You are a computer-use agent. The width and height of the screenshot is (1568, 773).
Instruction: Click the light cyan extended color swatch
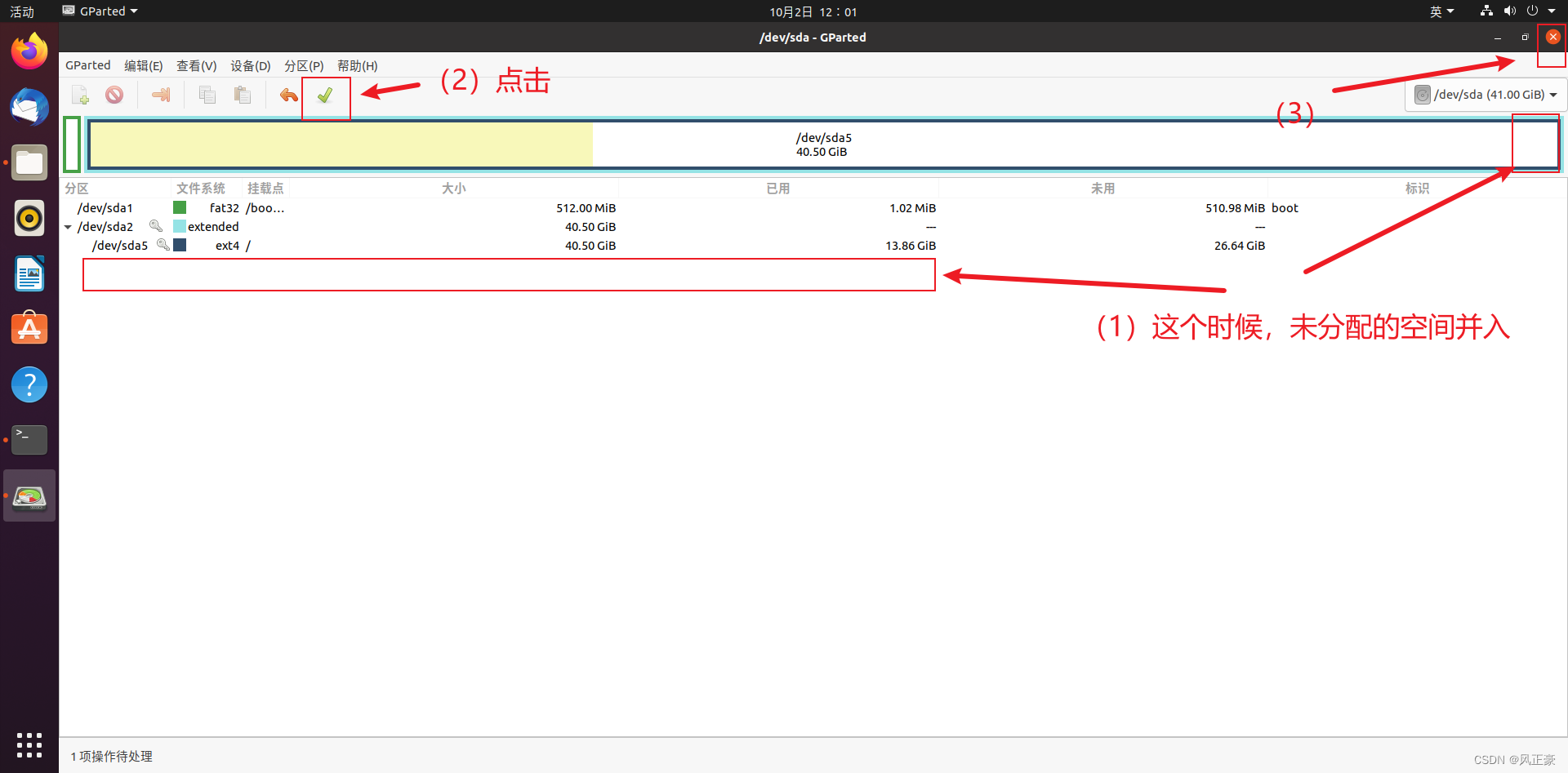(x=180, y=226)
